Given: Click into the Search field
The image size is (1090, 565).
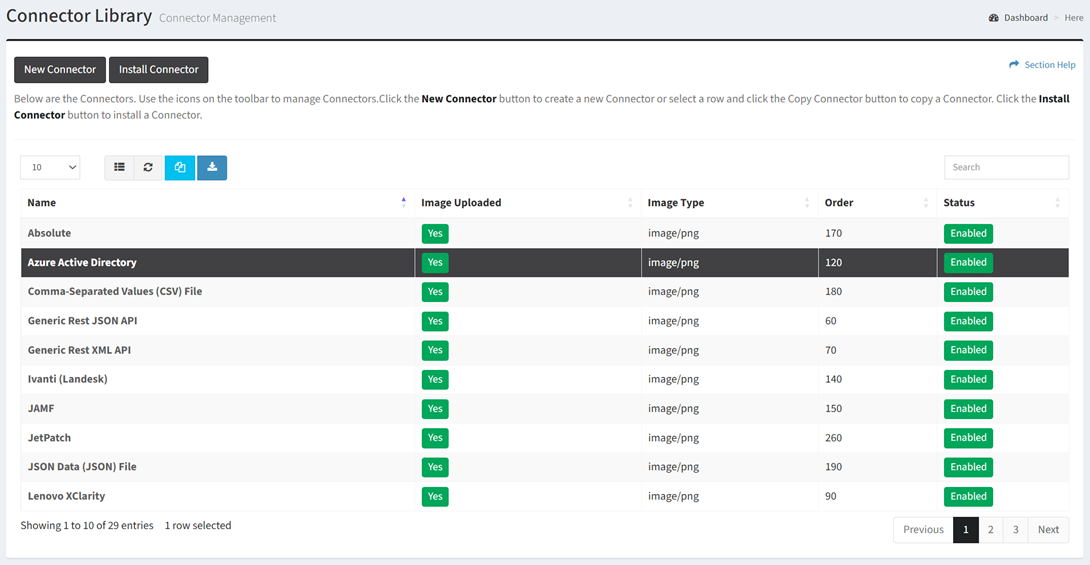Looking at the screenshot, I should pos(1006,167).
